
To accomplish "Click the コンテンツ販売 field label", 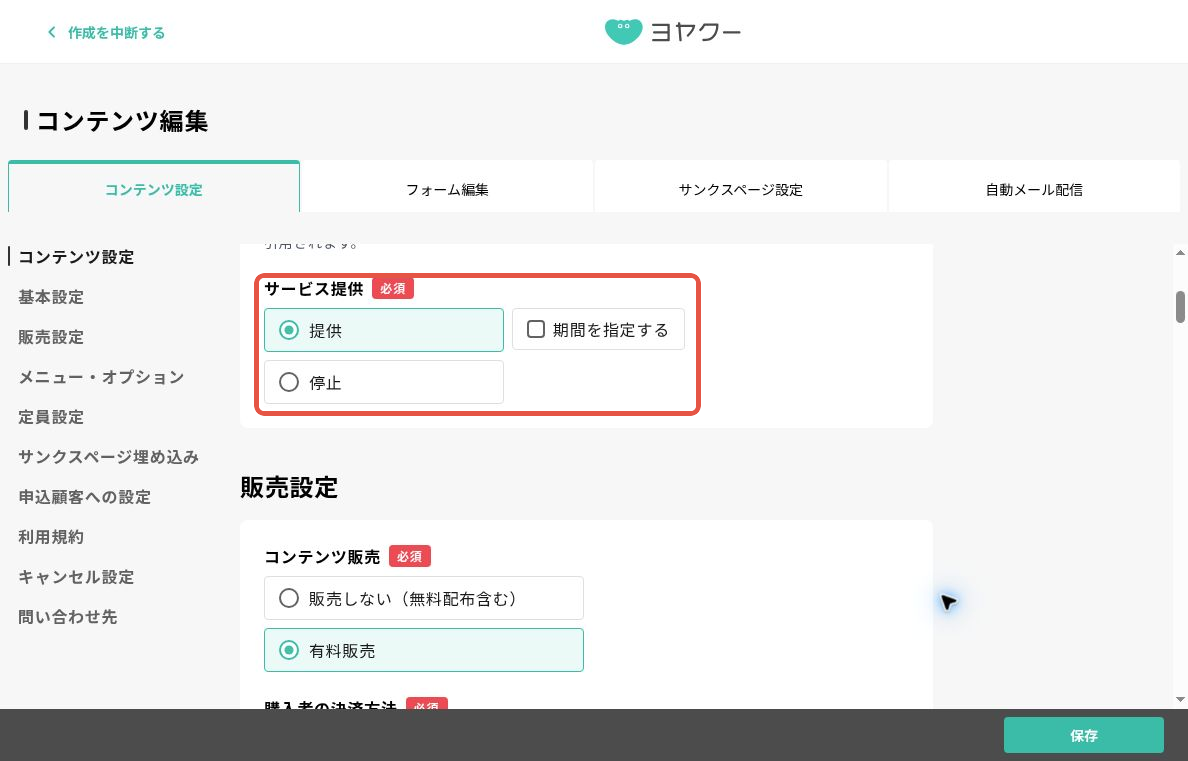I will point(322,556).
